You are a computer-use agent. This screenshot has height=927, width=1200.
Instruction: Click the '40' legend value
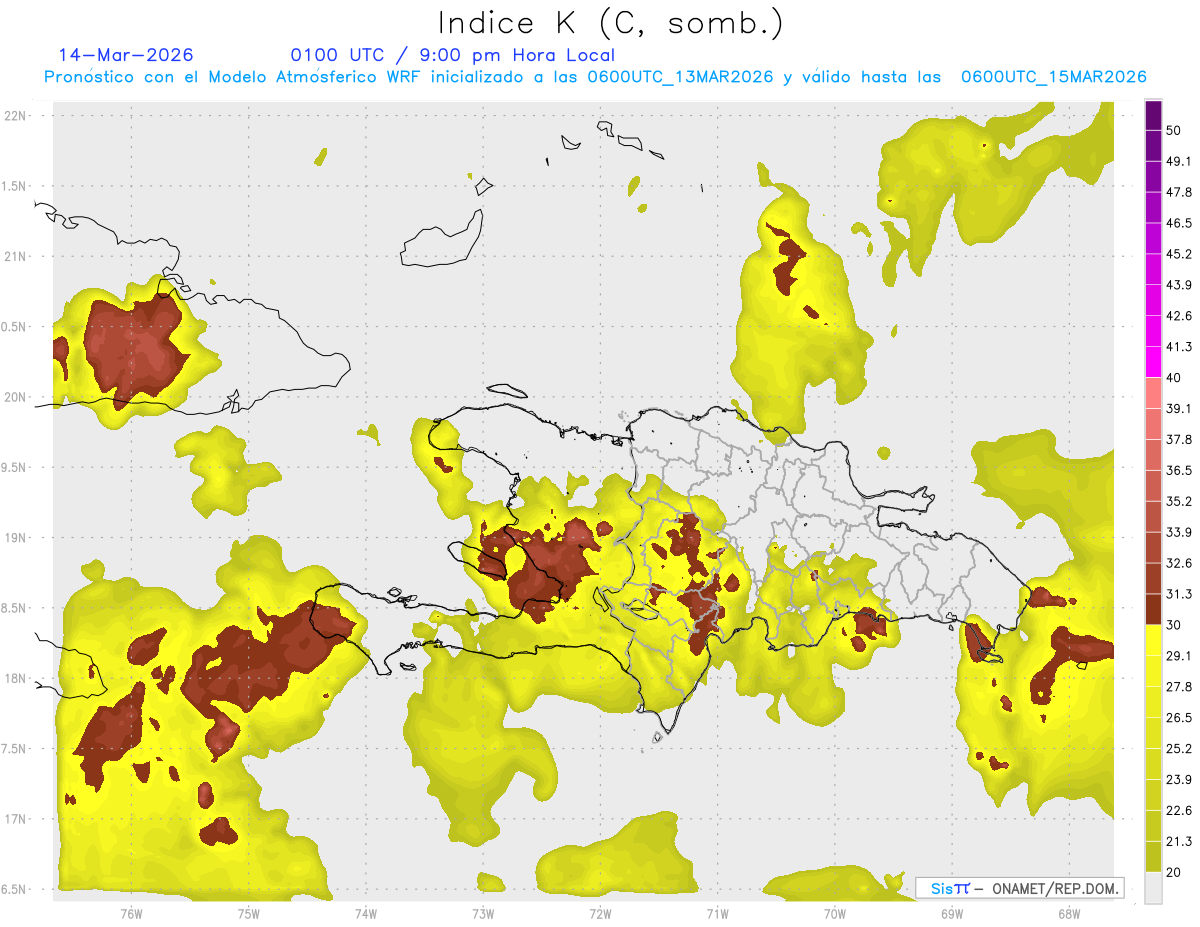(x=1174, y=378)
